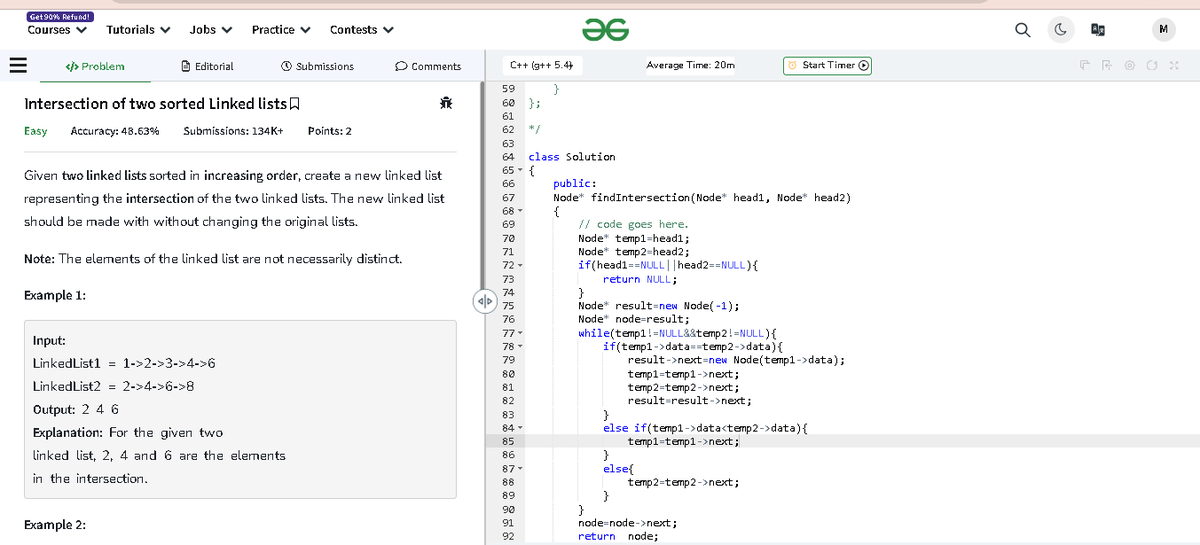Click the Easy difficulty label

pos(35,131)
